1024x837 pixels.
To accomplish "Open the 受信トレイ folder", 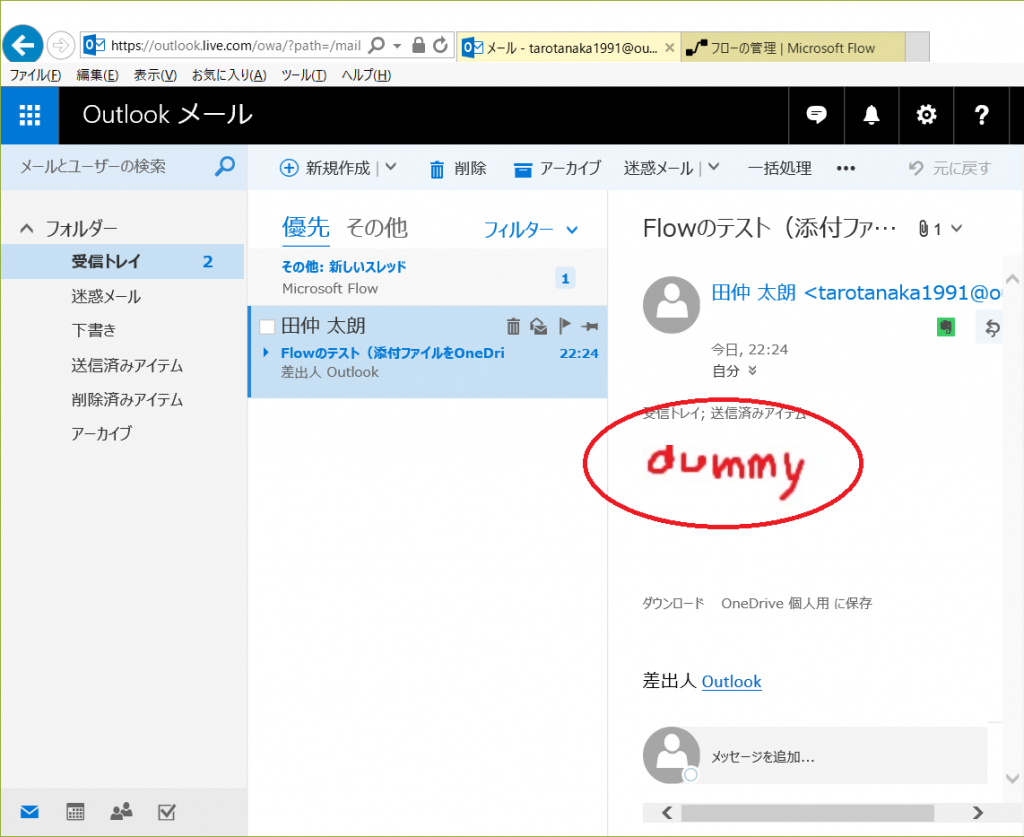I will point(123,262).
